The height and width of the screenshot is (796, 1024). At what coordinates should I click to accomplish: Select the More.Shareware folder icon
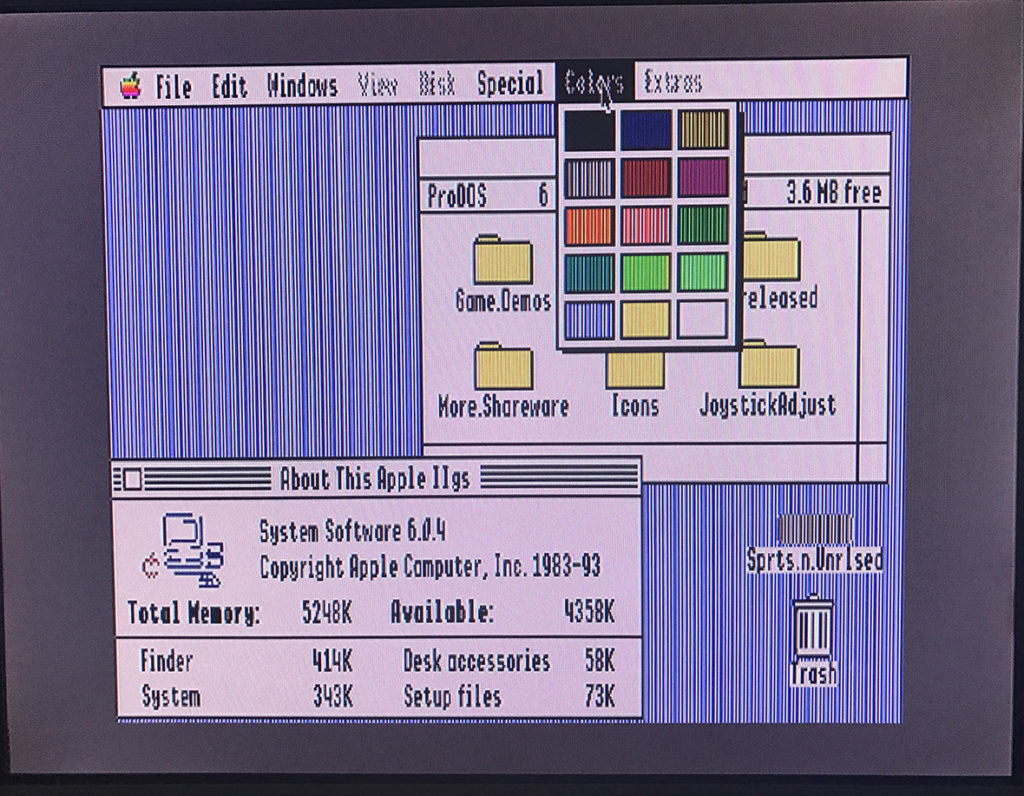click(x=504, y=366)
